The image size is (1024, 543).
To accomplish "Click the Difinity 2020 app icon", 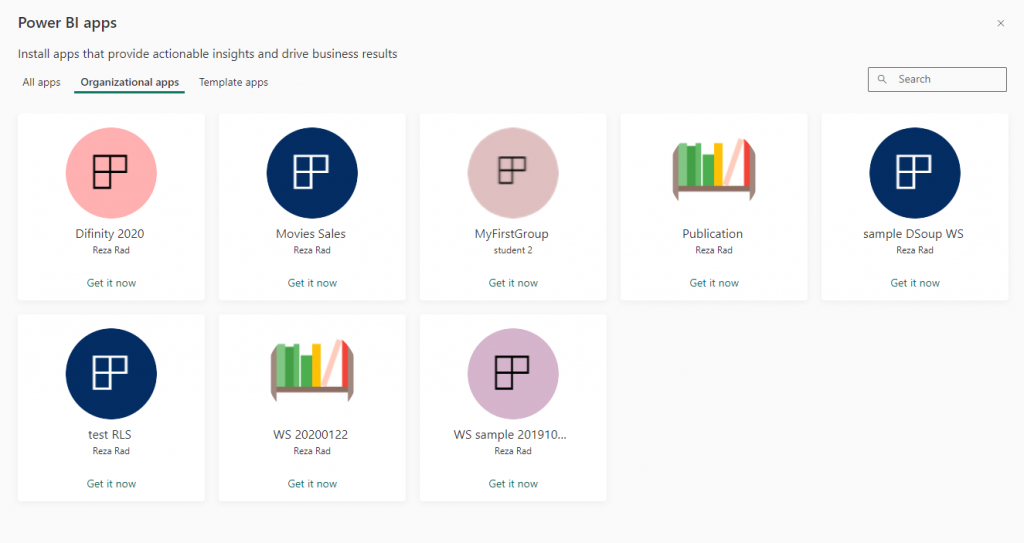I will [x=111, y=172].
